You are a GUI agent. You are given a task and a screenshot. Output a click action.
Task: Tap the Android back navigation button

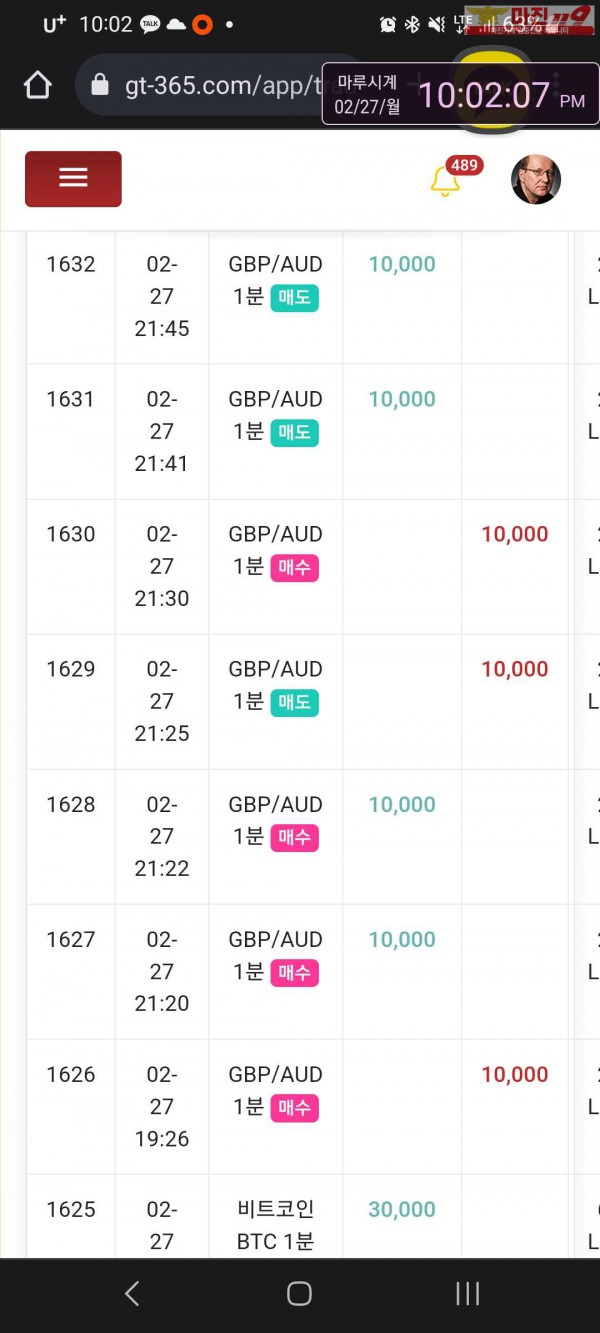132,1293
